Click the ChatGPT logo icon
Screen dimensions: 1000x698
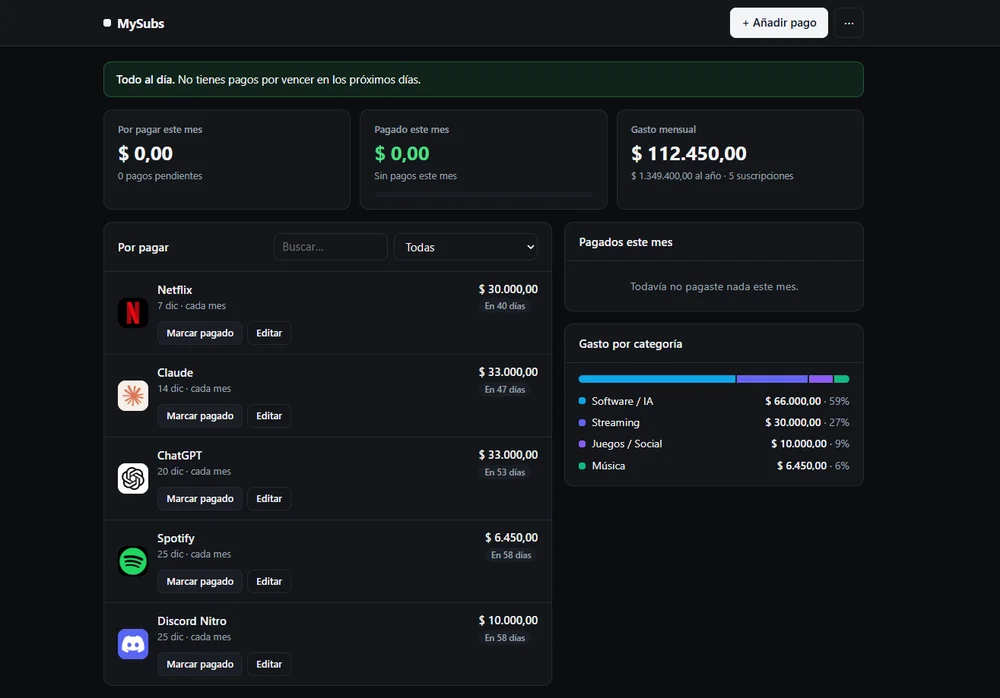pos(133,479)
